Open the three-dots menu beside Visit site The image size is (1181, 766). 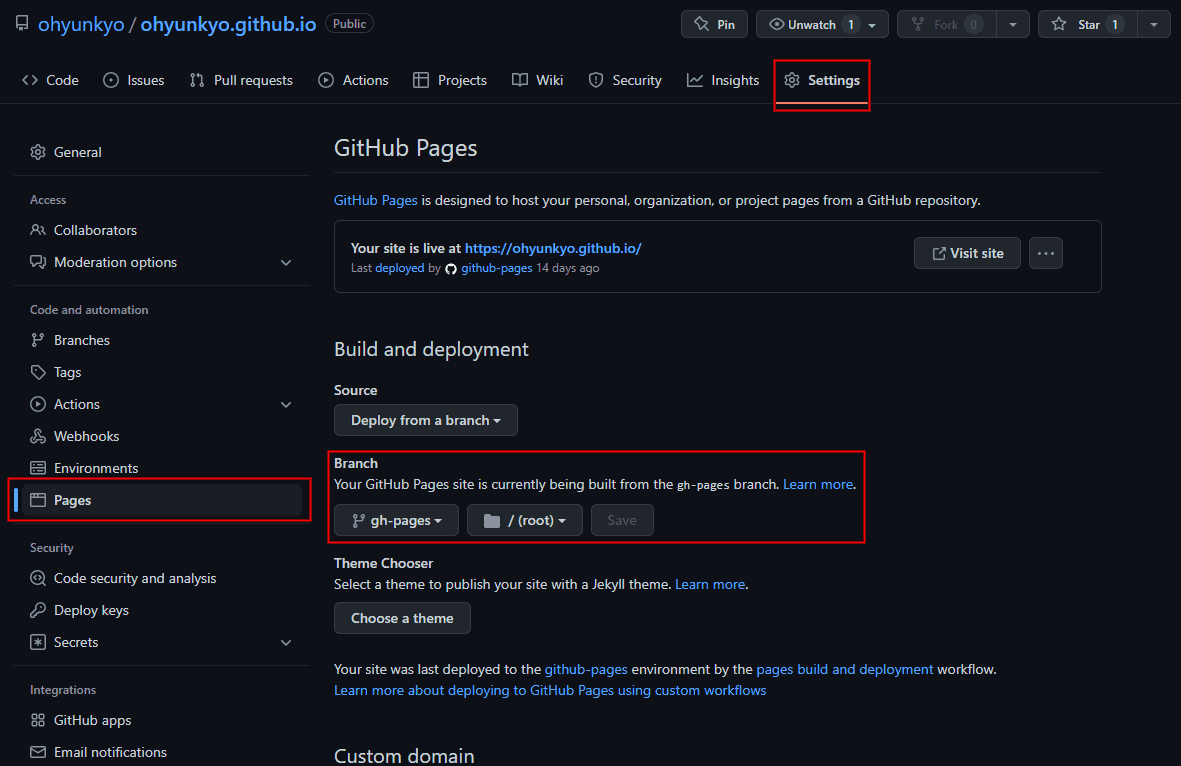tap(1045, 253)
